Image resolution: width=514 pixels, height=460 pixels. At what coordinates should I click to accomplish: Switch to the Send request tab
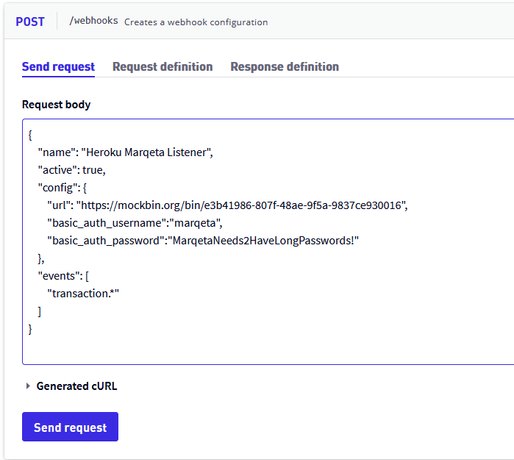(x=58, y=67)
